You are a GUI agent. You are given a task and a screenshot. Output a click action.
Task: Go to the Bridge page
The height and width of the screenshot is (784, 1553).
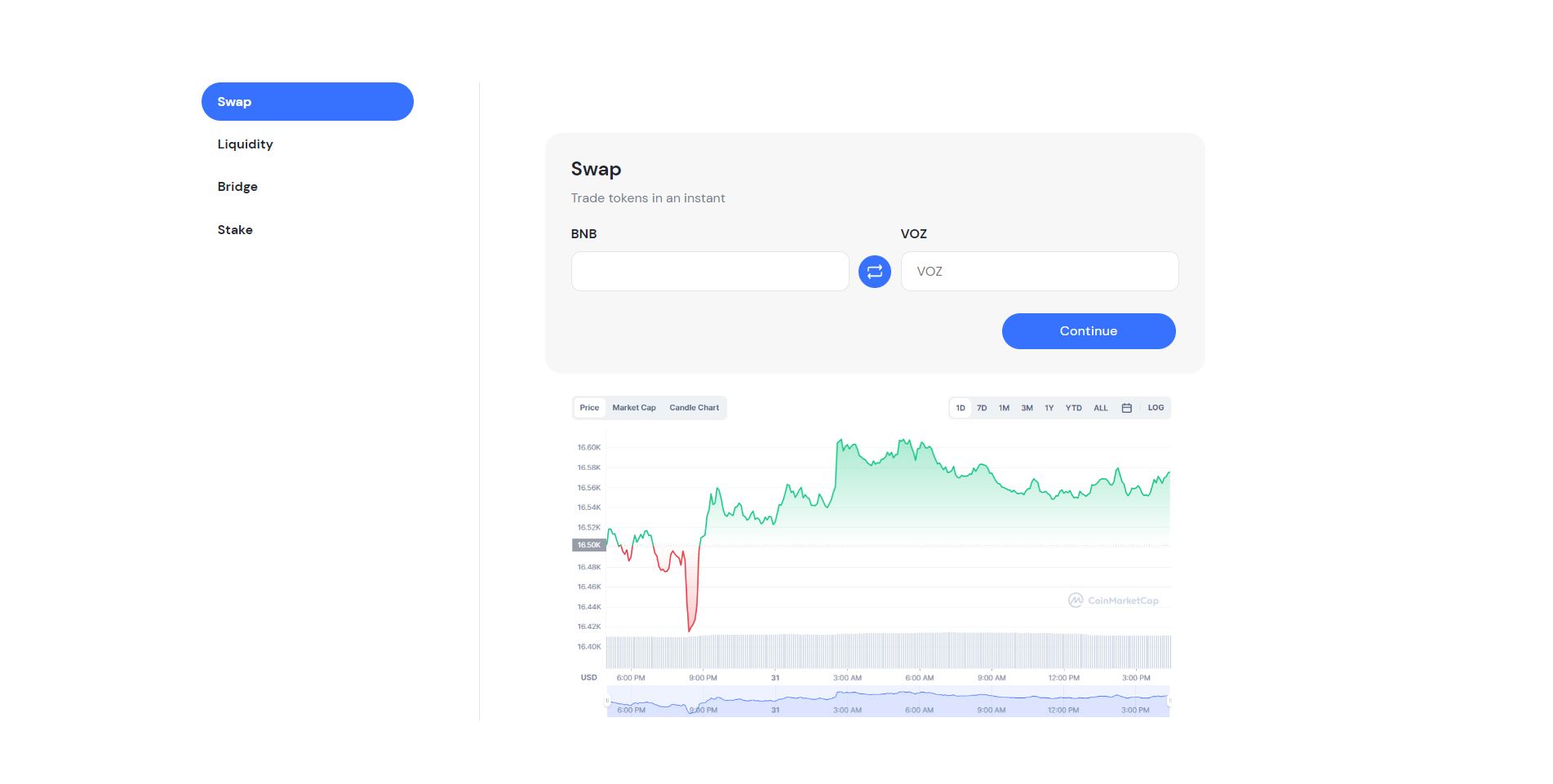[237, 187]
